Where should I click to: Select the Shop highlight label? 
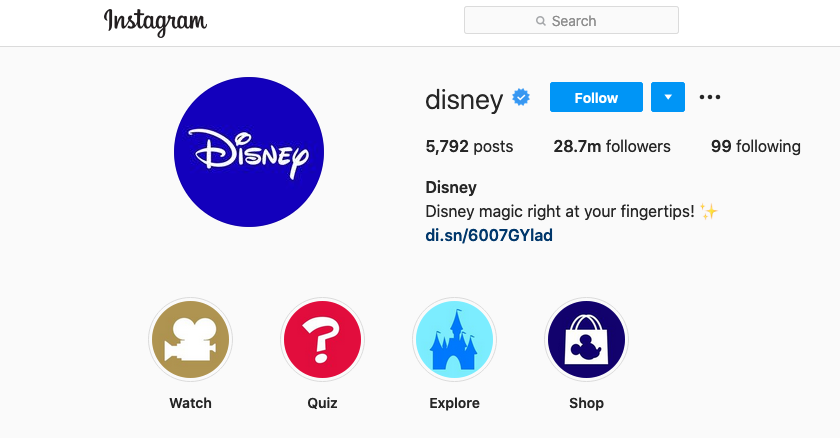pyautogui.click(x=586, y=403)
